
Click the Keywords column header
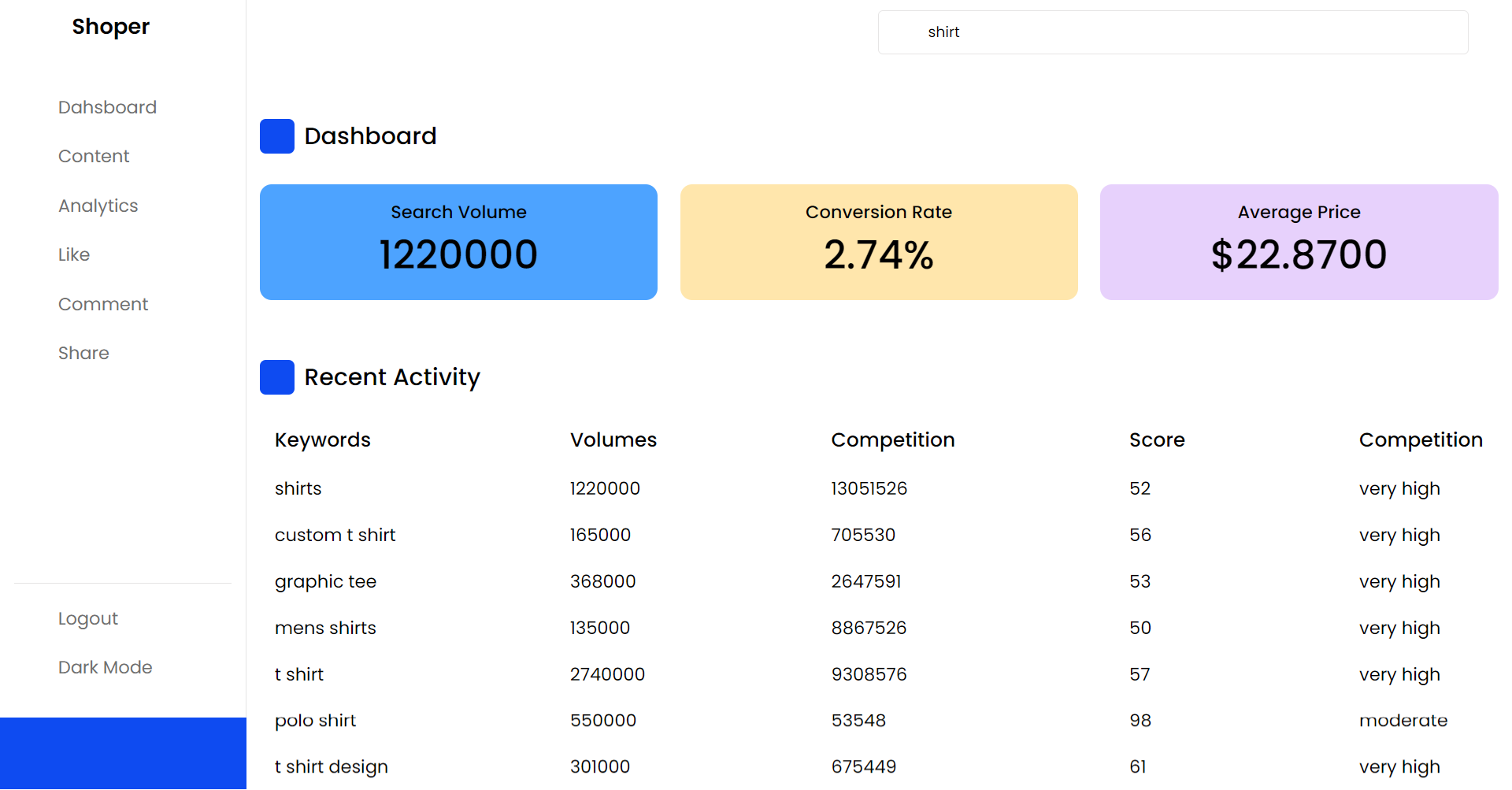[x=322, y=440]
